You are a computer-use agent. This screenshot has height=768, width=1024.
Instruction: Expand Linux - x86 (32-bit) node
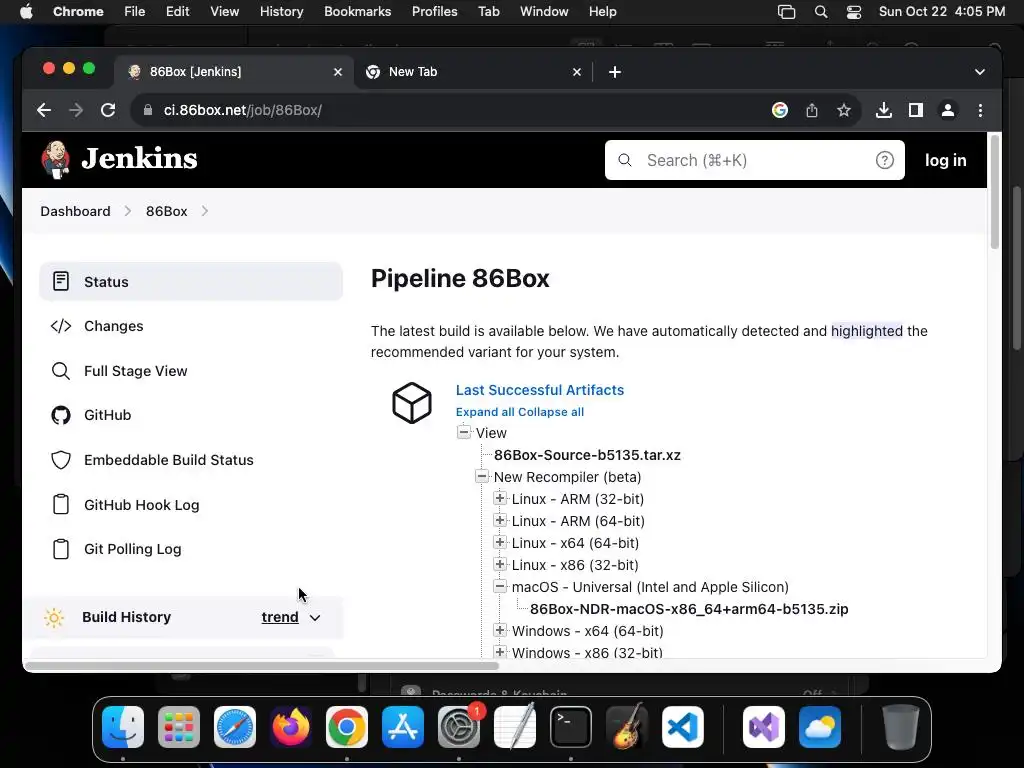coord(500,564)
